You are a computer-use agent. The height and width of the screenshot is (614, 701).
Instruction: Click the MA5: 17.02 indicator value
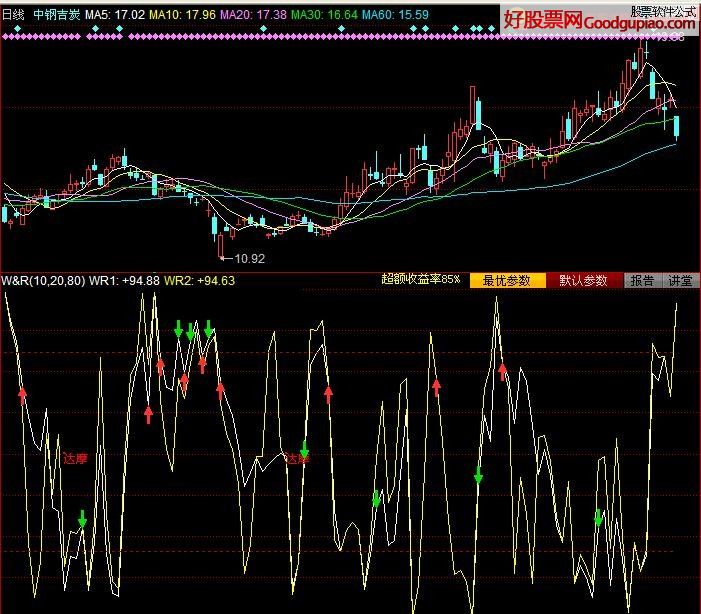tap(115, 15)
